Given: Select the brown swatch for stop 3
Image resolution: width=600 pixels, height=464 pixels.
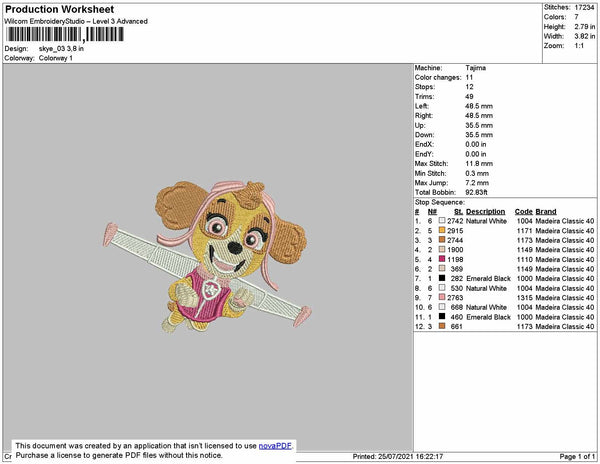Looking at the screenshot, I should (x=442, y=240).
